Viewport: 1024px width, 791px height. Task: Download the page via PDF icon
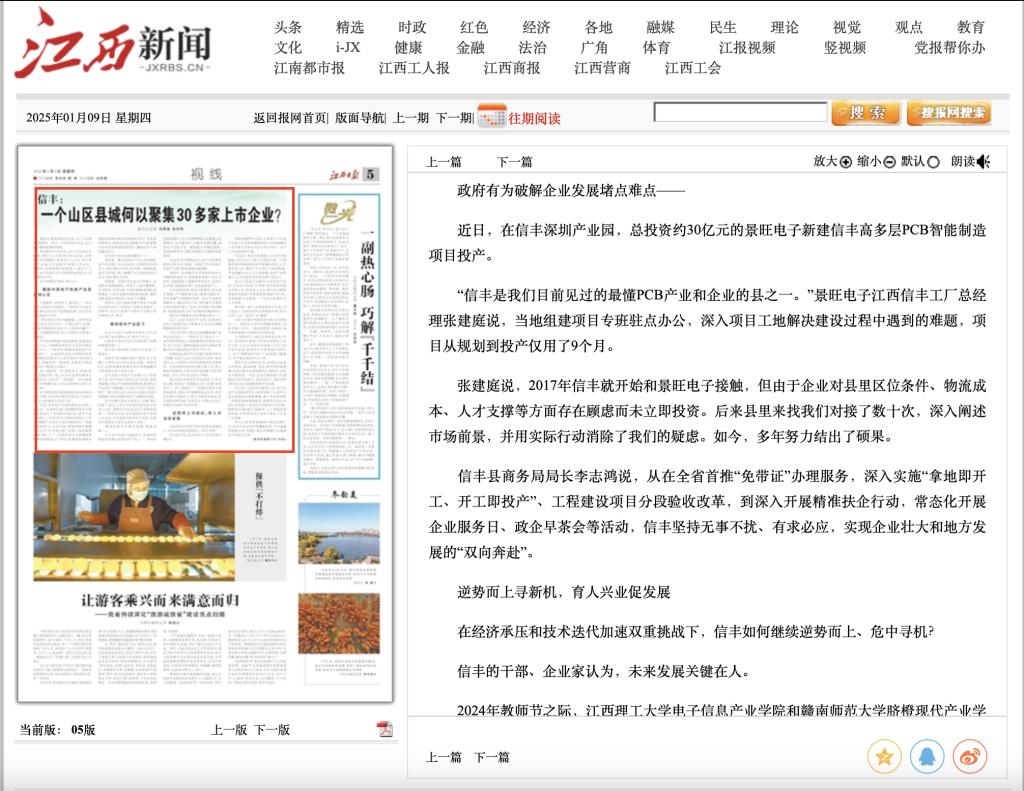coord(384,729)
